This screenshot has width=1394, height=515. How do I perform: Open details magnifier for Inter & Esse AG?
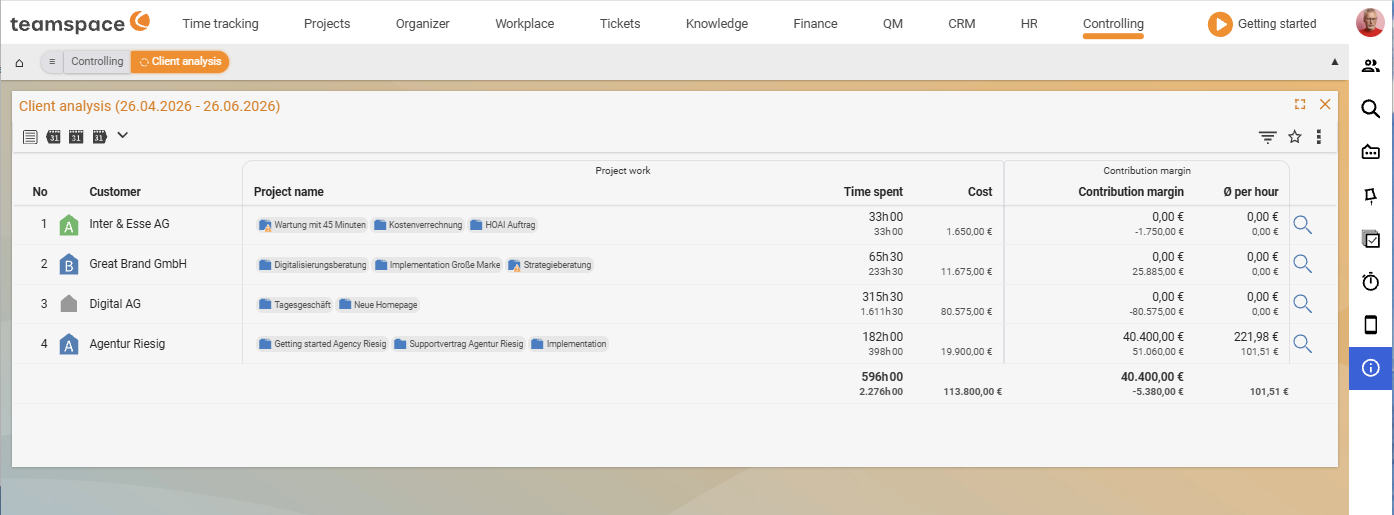point(1302,224)
